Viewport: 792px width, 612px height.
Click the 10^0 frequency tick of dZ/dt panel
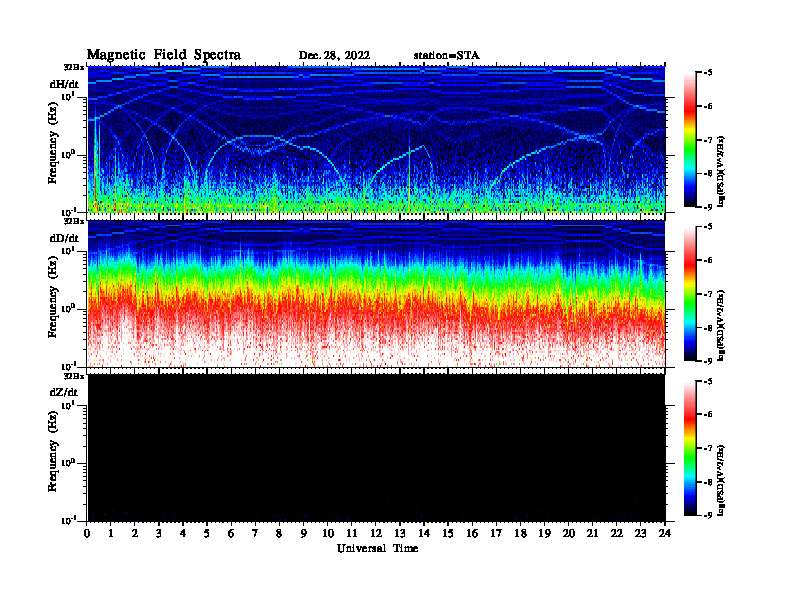click(69, 462)
